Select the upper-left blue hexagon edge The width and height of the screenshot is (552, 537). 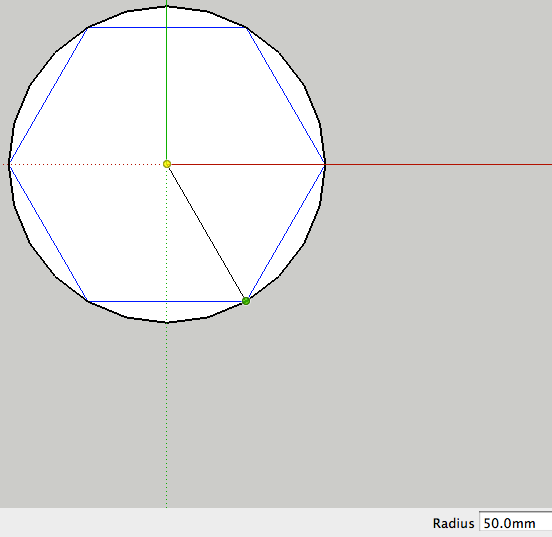click(x=49, y=96)
